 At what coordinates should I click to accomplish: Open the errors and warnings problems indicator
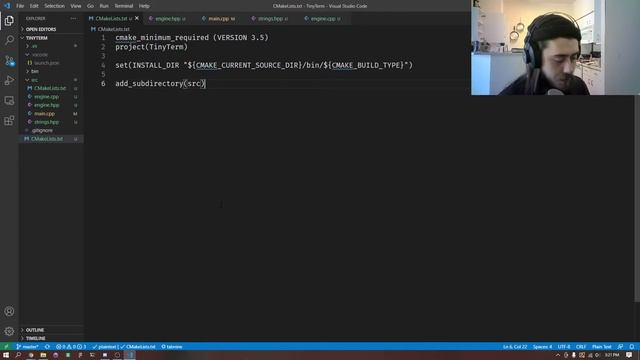[71, 347]
